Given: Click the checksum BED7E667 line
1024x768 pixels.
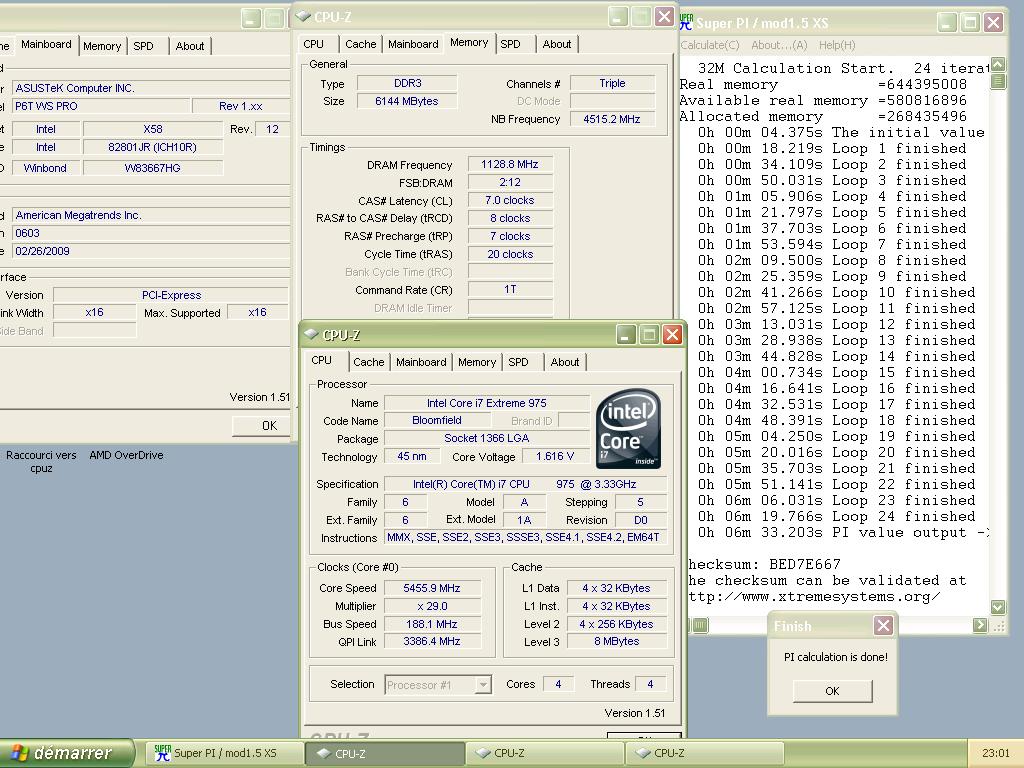Looking at the screenshot, I should point(765,564).
